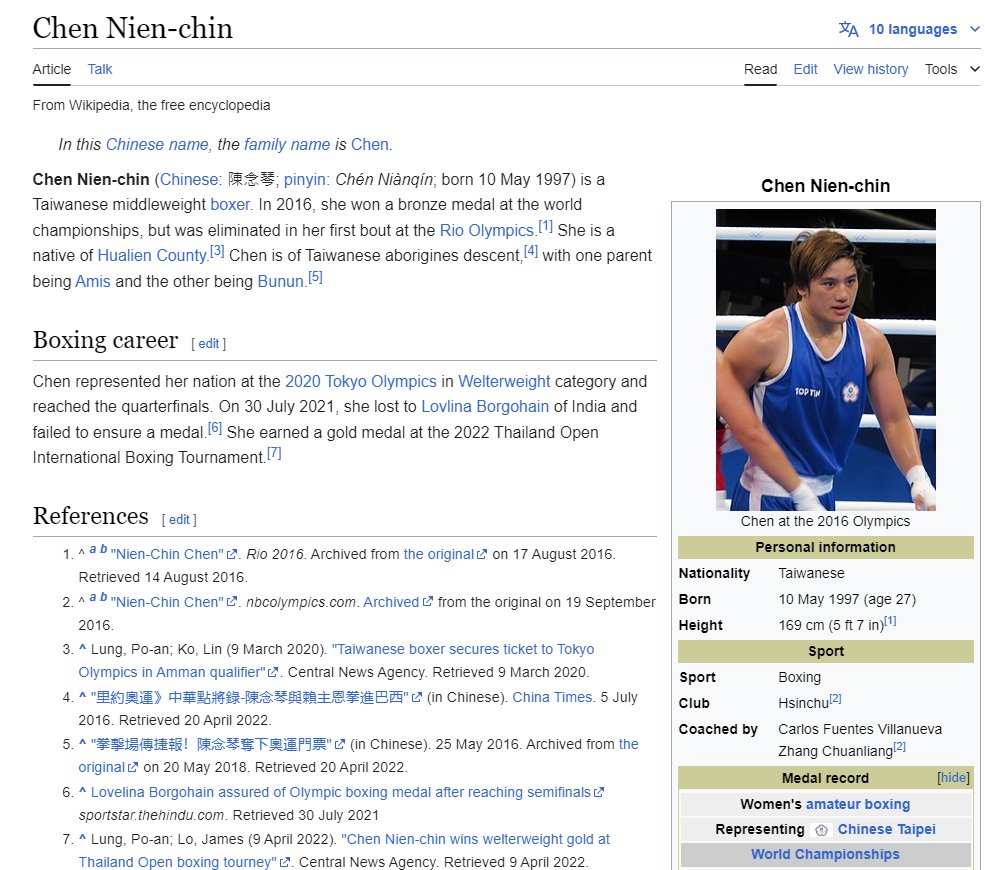Open the Bunun link
This screenshot has width=985, height=870.
point(281,281)
